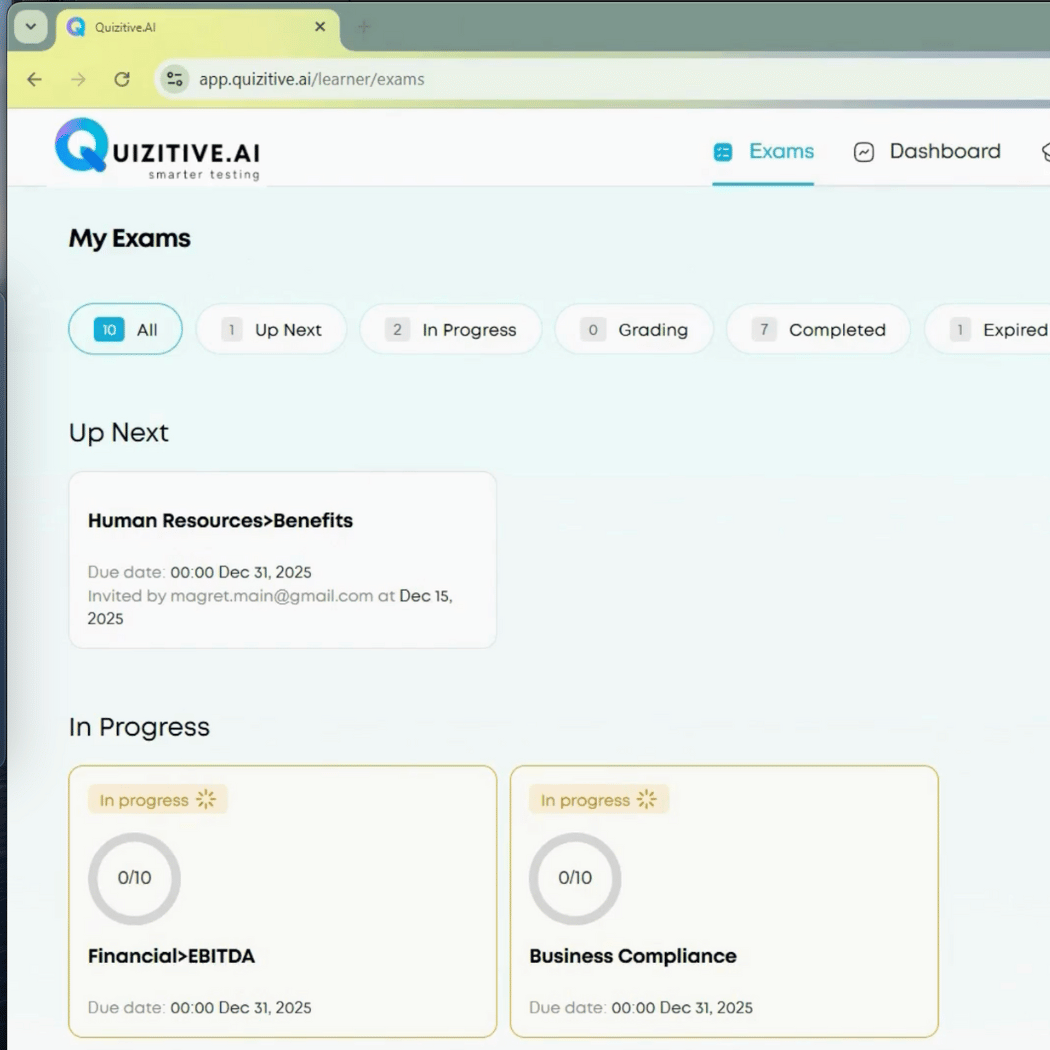Click 0/10 progress ring on Business Compliance
Screen dimensions: 1050x1050
click(575, 879)
